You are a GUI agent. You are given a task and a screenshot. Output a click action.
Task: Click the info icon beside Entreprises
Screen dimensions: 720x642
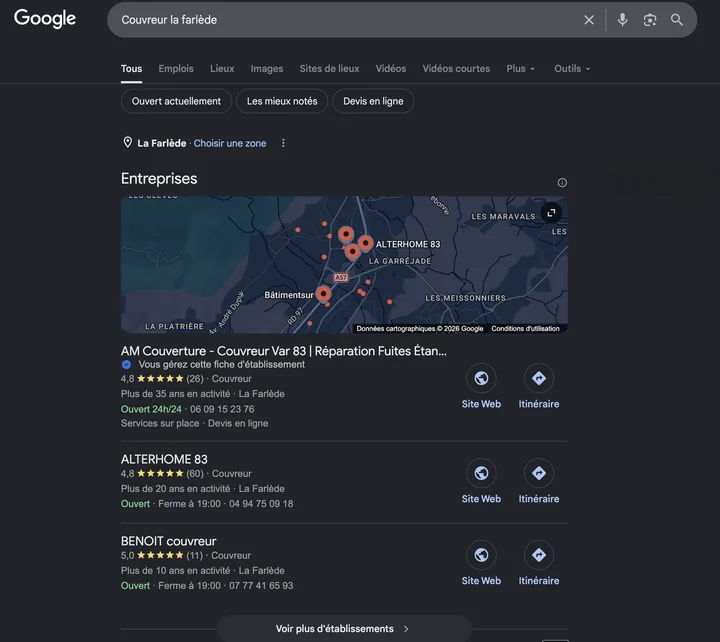562,183
